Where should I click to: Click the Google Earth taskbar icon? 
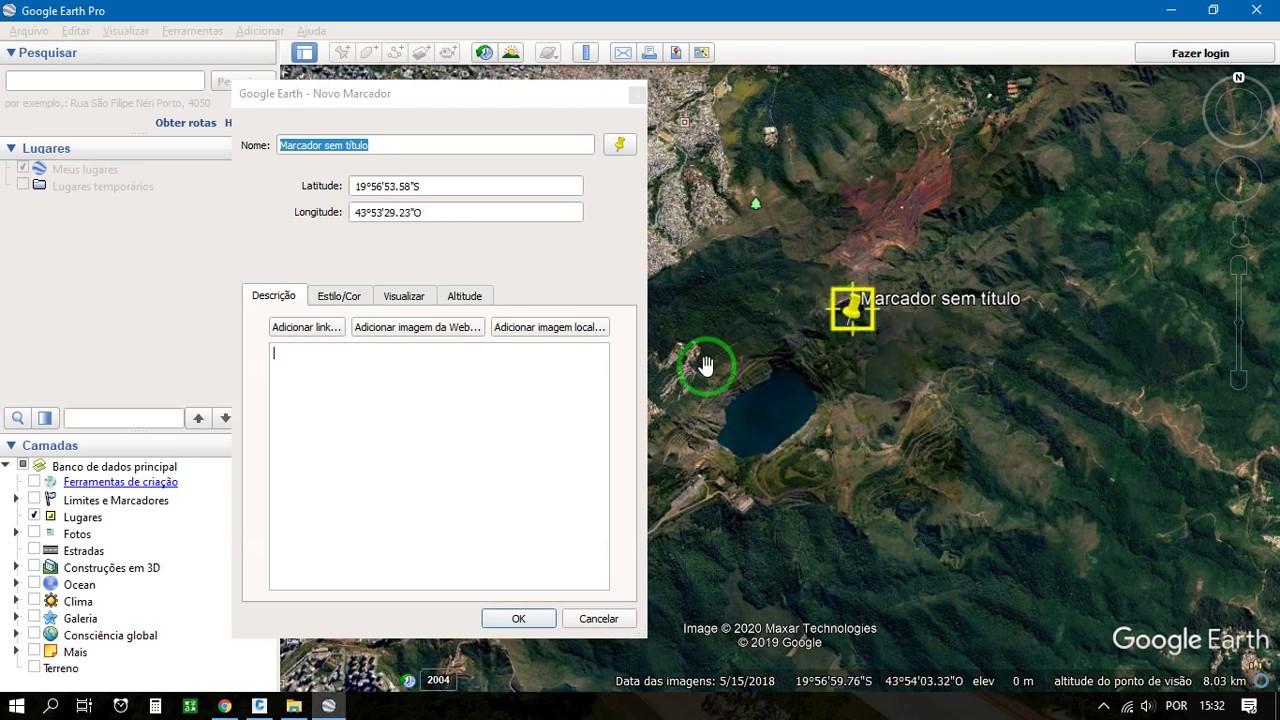coord(328,706)
